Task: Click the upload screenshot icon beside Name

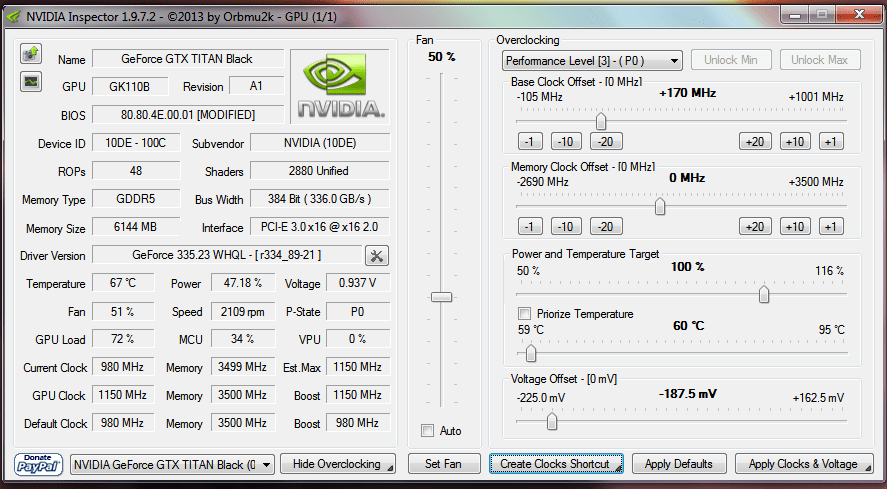Action: (x=31, y=54)
